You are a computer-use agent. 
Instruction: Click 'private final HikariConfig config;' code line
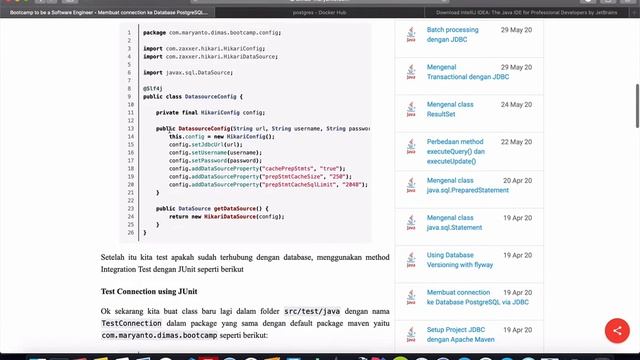tap(210, 113)
